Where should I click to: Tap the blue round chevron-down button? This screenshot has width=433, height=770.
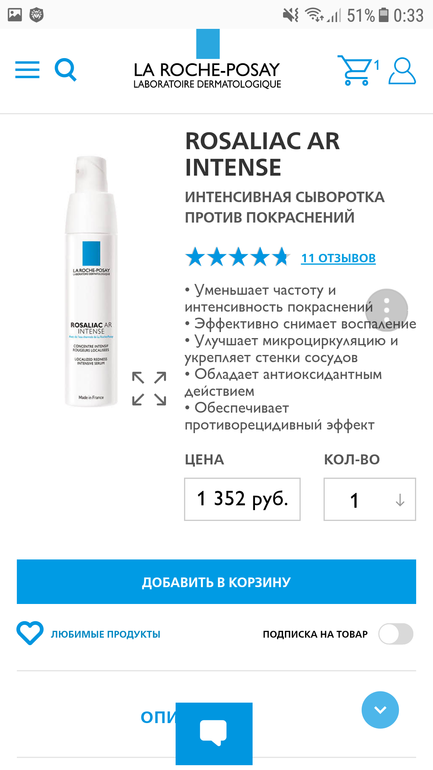380,710
